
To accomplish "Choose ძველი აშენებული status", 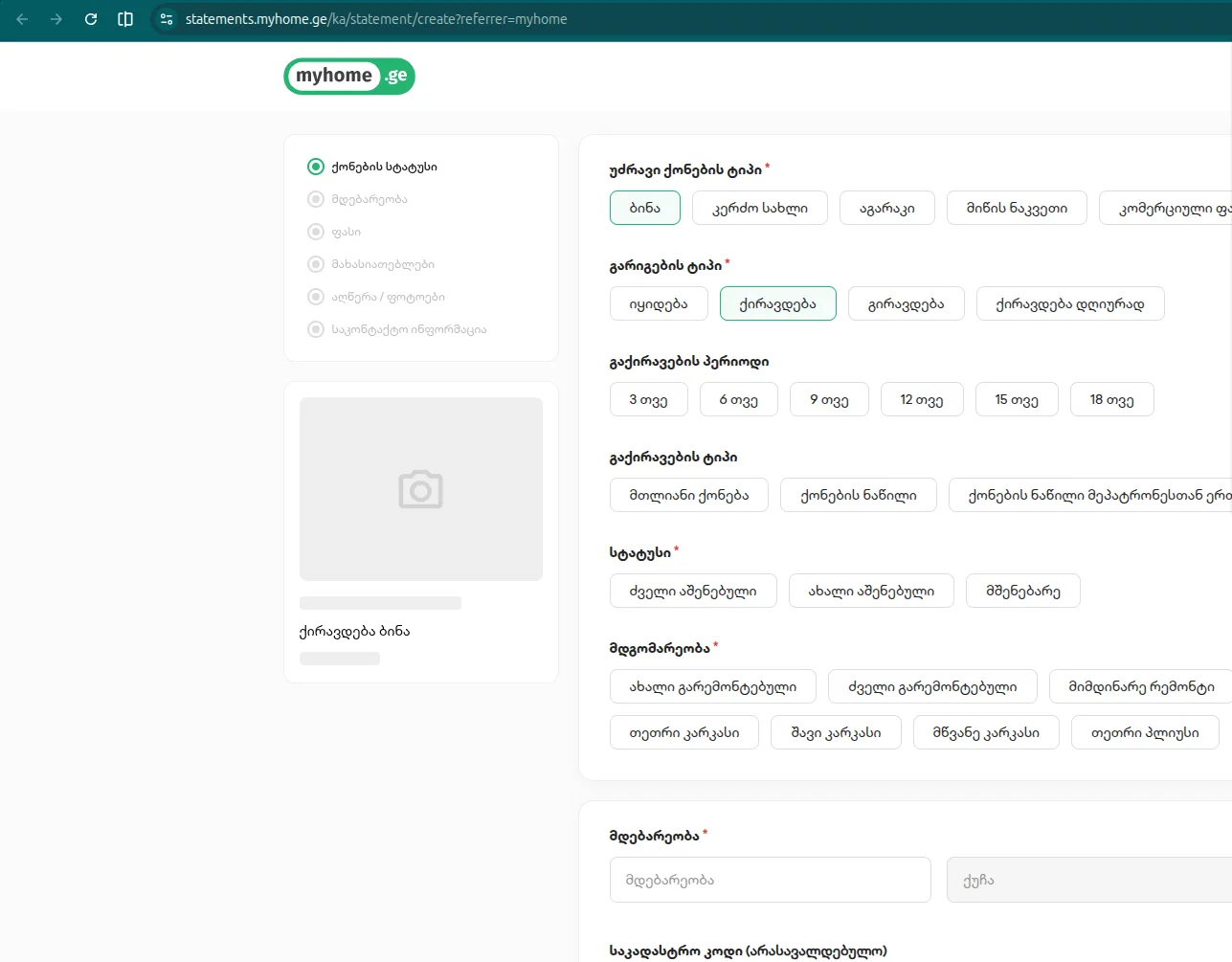I will [693, 591].
